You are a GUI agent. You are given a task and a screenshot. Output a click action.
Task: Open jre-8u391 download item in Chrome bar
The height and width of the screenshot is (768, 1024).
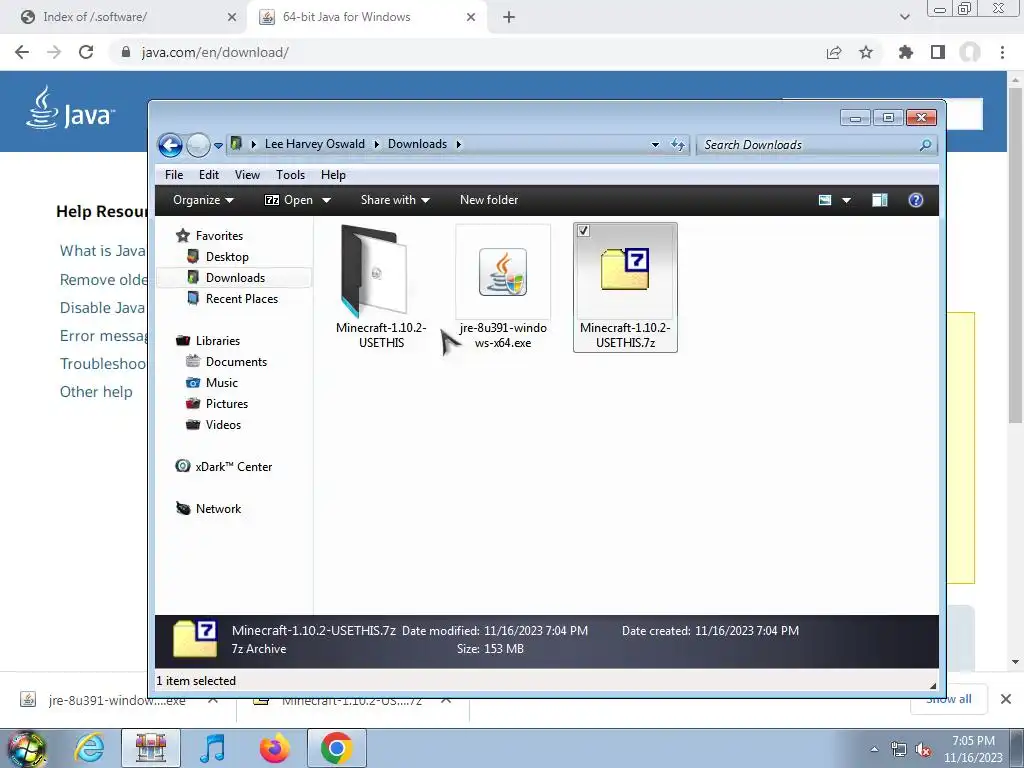[103, 701]
